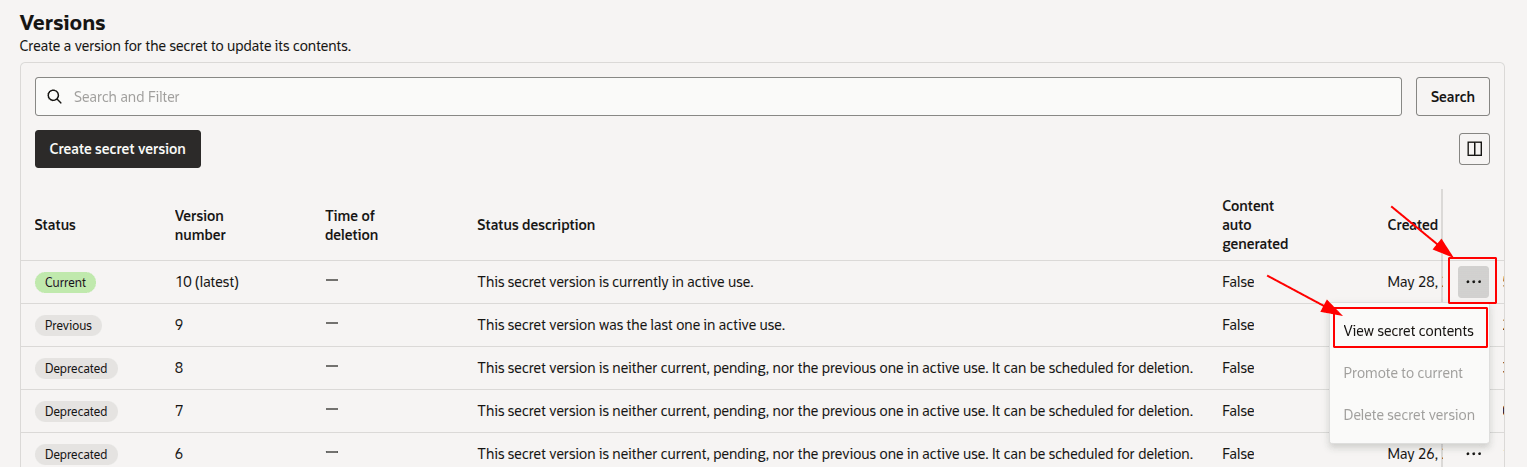Click the Previous status badge
The width and height of the screenshot is (1527, 467).
tap(68, 325)
